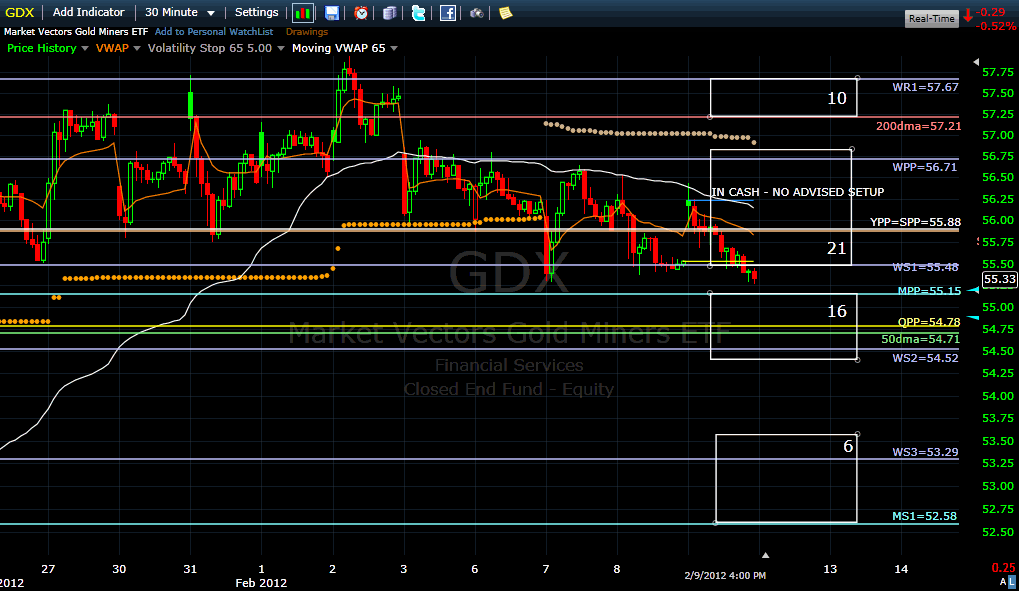Select the YPP=SPP=55.88 label
1019x591 pixels.
point(916,222)
